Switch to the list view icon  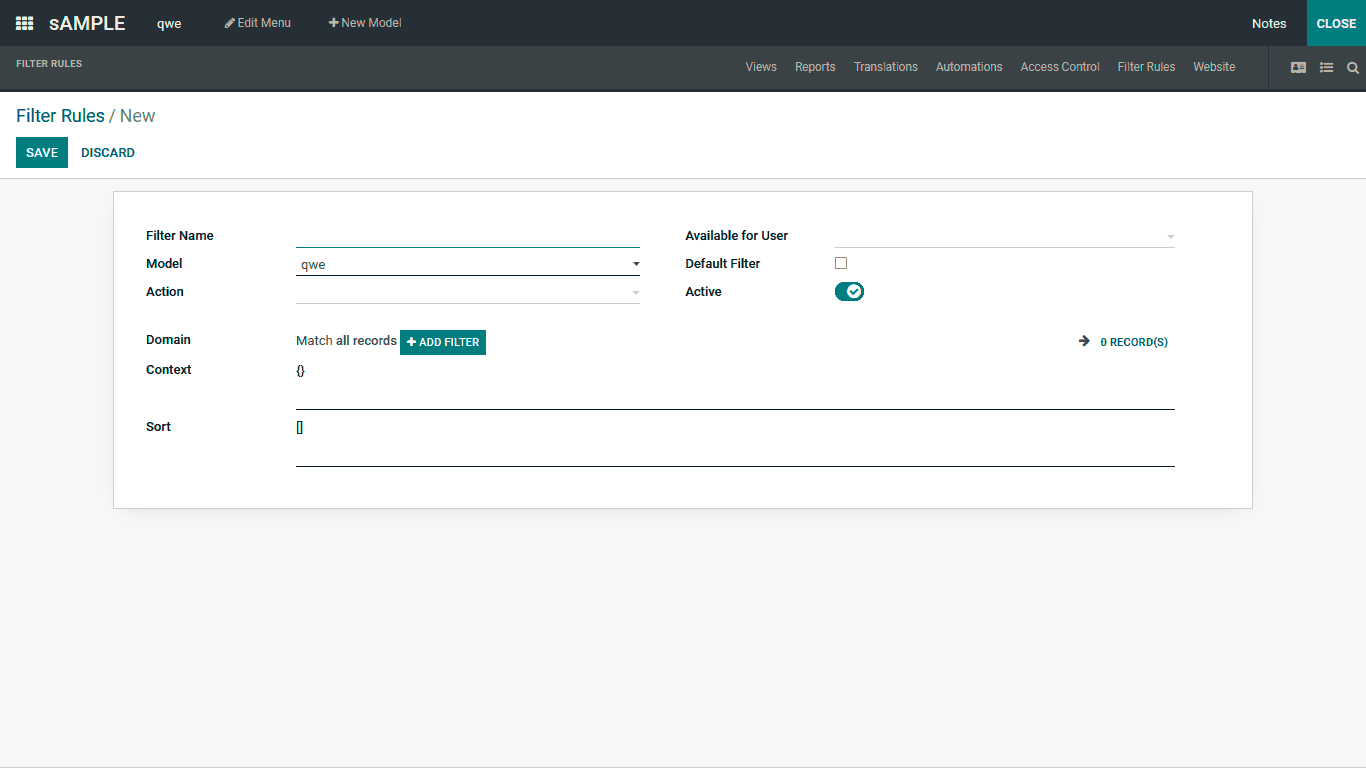(x=1326, y=67)
